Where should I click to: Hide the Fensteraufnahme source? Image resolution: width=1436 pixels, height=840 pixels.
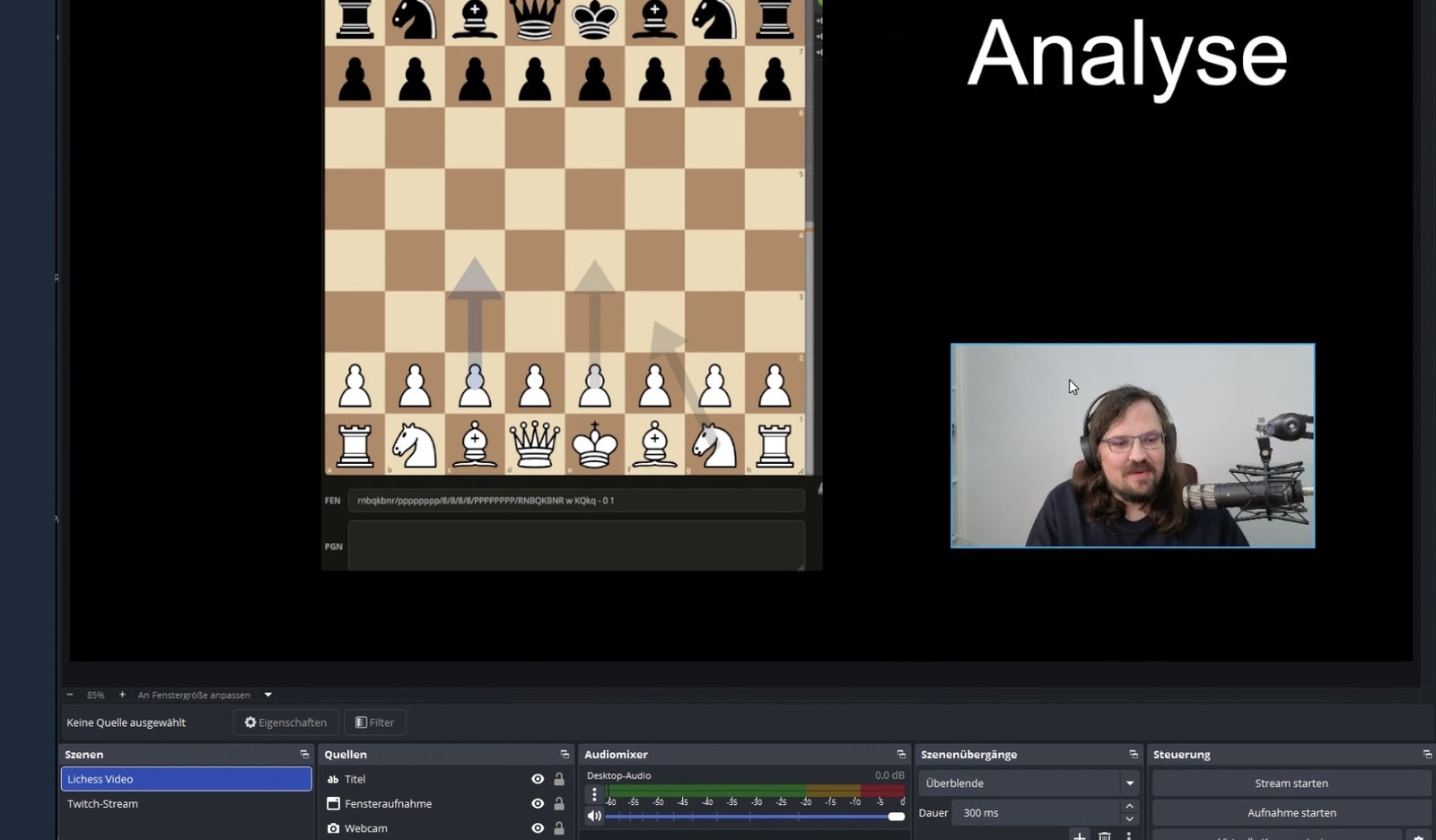538,804
